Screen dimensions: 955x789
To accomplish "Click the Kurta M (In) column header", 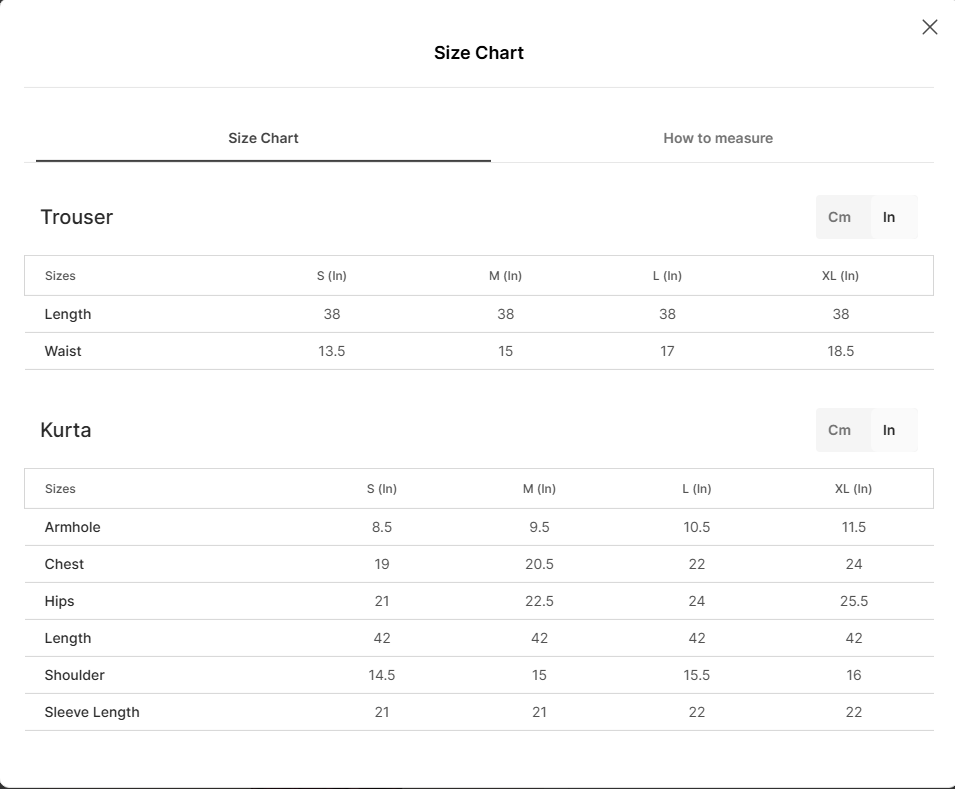I will pos(539,489).
